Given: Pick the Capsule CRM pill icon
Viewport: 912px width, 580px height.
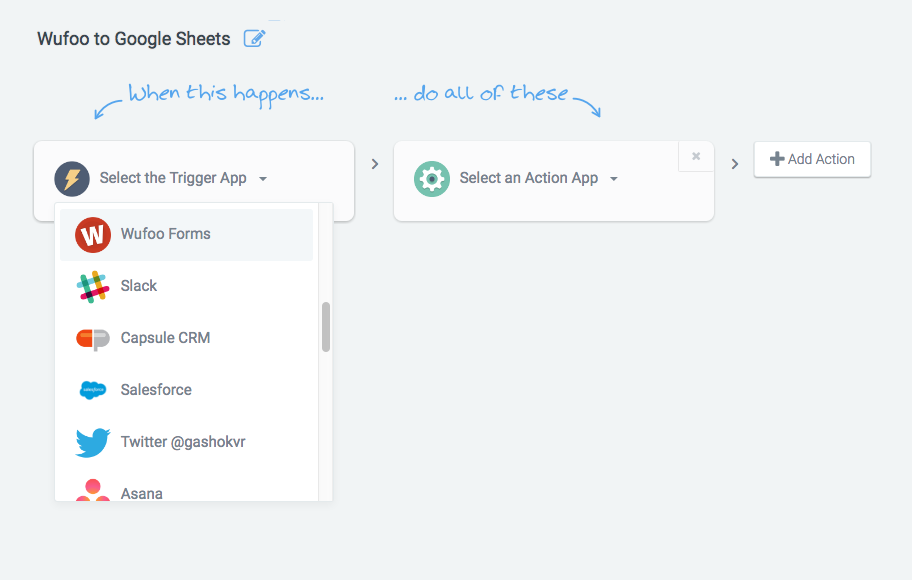Looking at the screenshot, I should coord(93,339).
